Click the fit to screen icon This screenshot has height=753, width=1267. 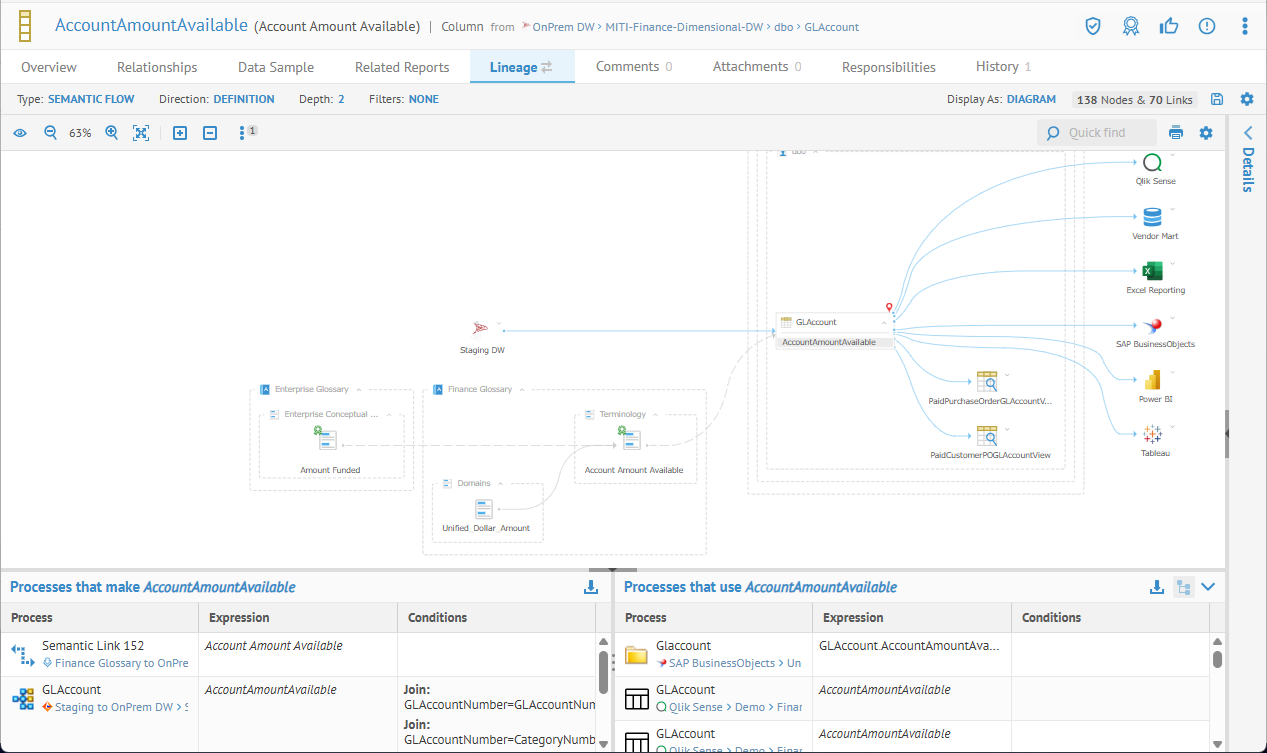pyautogui.click(x=141, y=133)
